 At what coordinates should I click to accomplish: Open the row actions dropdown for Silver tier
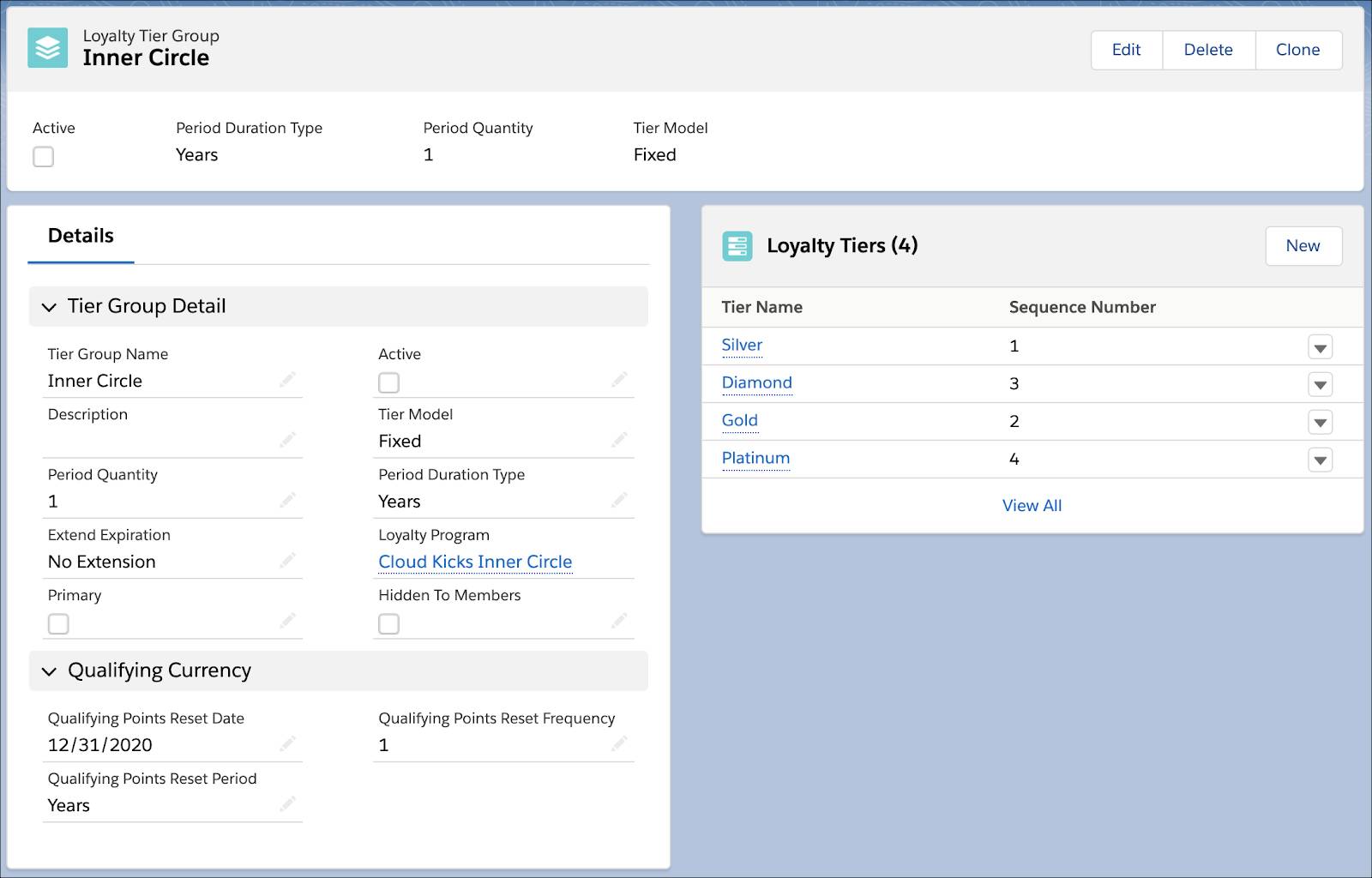[1320, 346]
